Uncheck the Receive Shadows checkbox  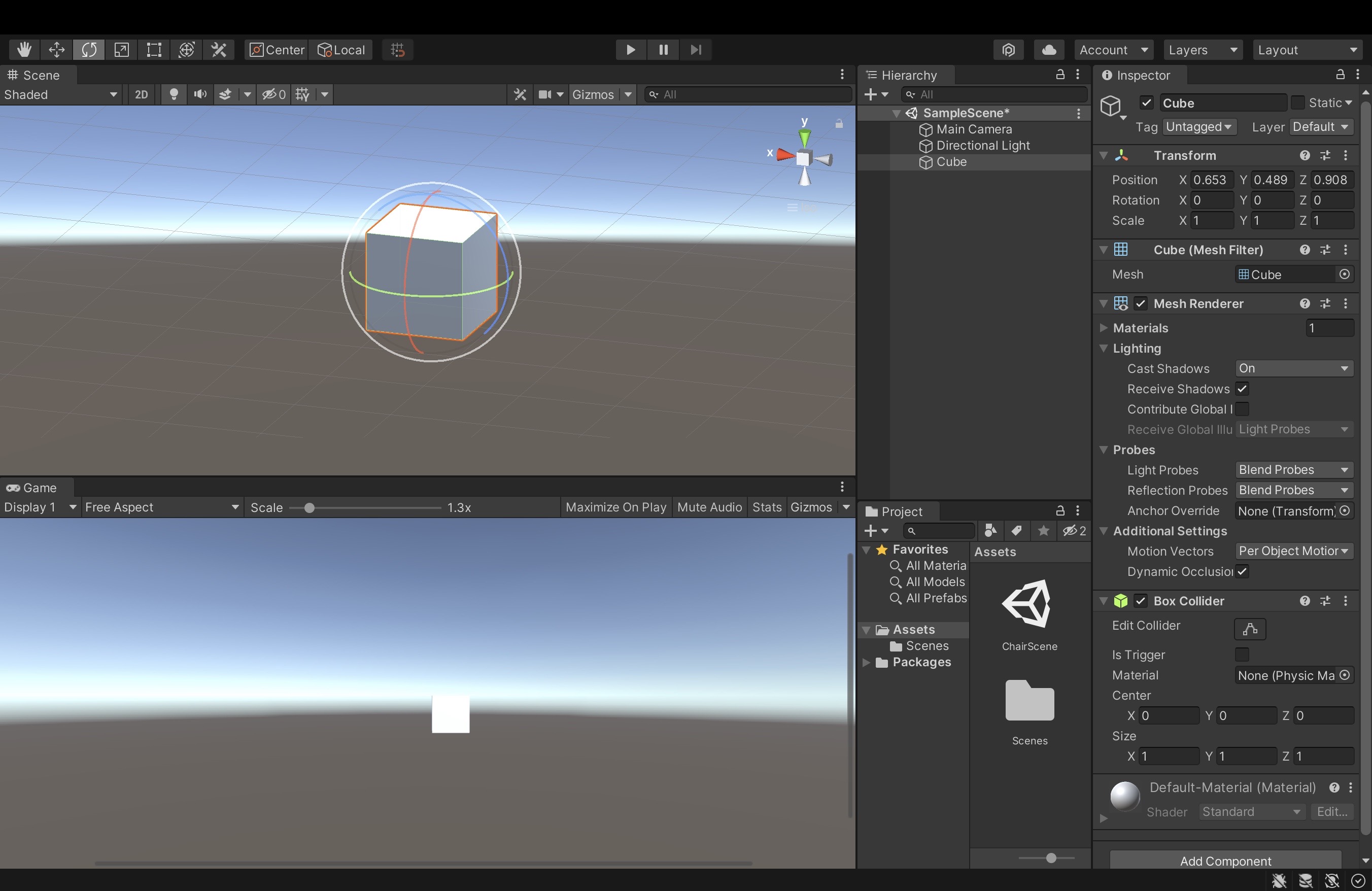click(1242, 389)
